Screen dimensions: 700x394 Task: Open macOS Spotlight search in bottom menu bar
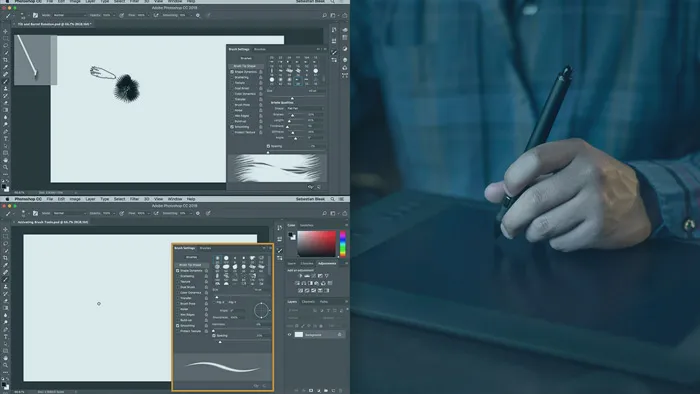pos(333,199)
